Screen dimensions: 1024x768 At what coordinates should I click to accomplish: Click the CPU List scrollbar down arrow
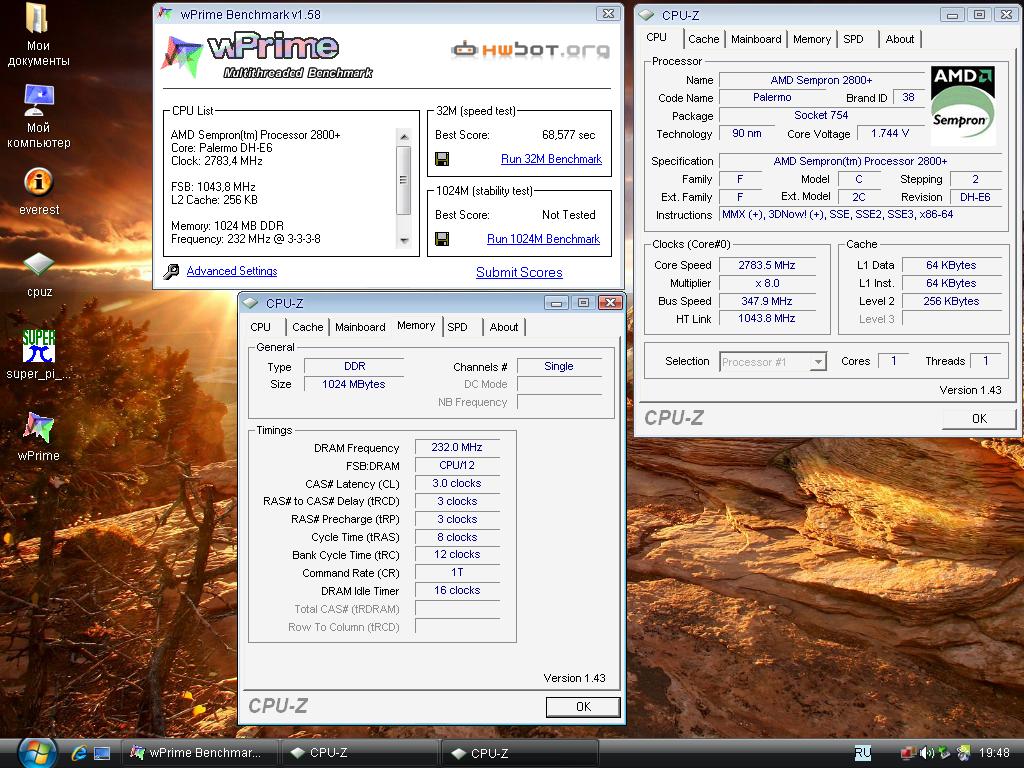[x=404, y=240]
